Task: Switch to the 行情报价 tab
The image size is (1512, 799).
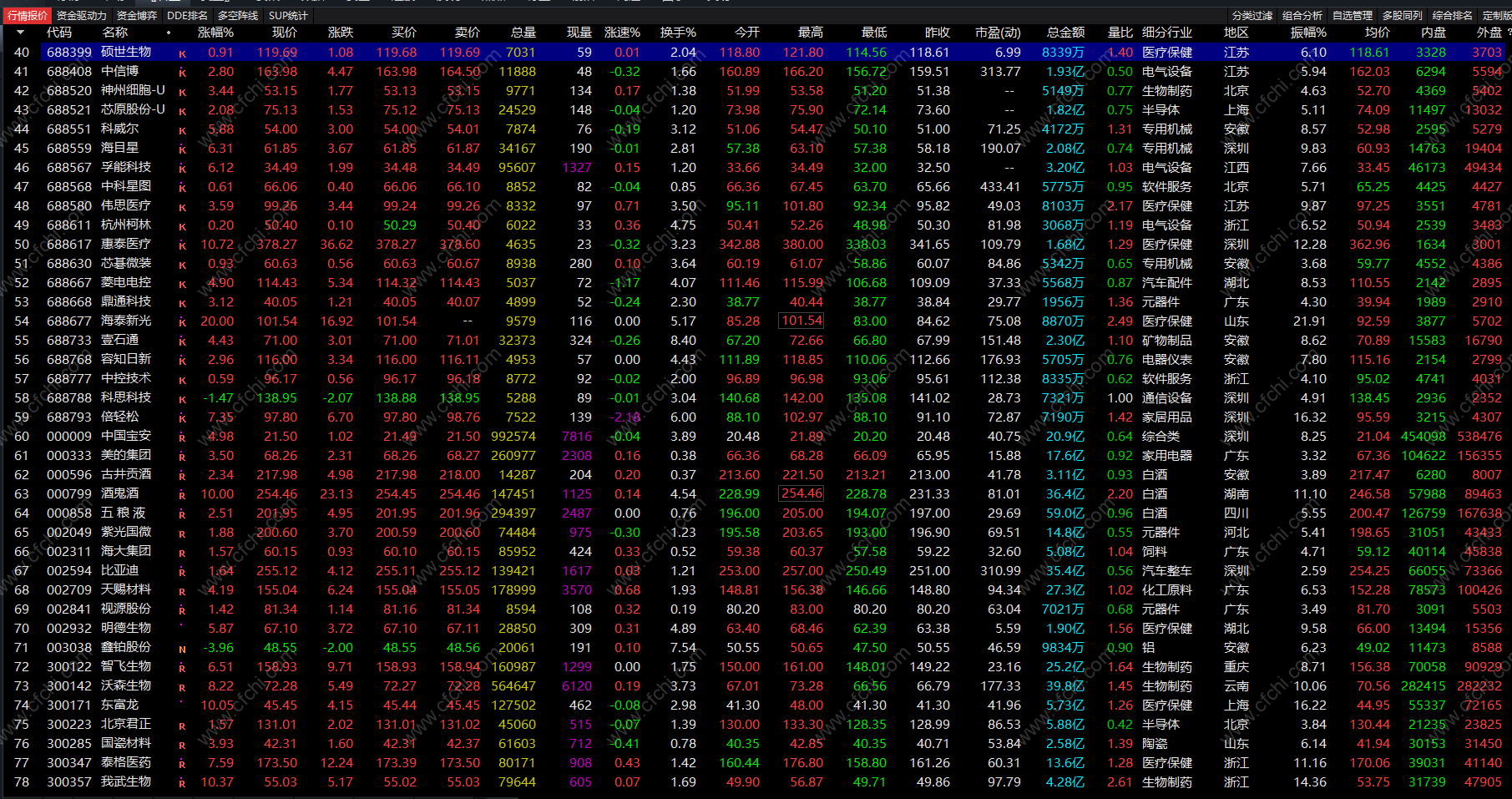Action: click(28, 15)
